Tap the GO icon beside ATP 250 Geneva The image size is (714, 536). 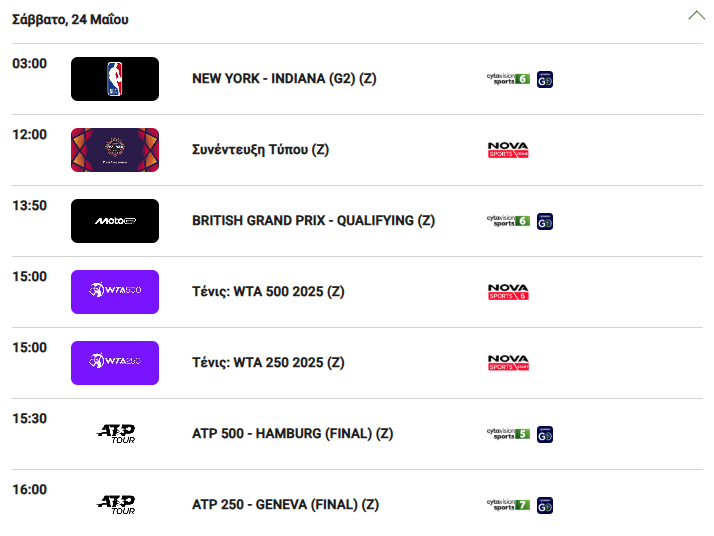coord(545,505)
